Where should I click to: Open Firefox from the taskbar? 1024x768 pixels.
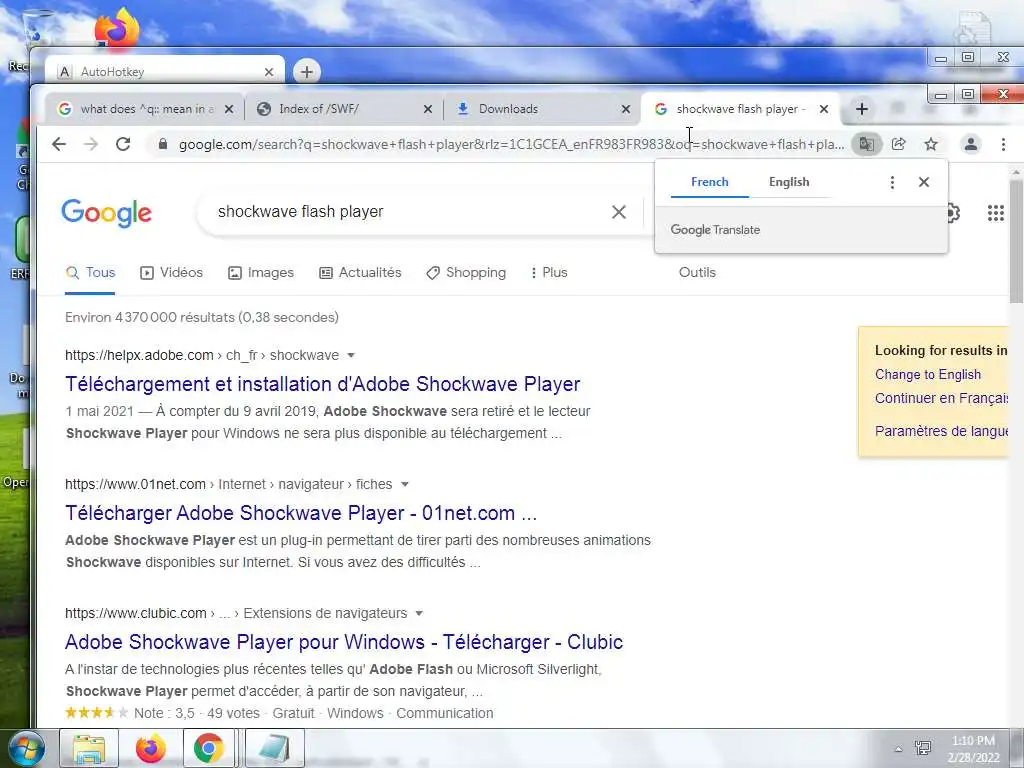click(x=150, y=749)
